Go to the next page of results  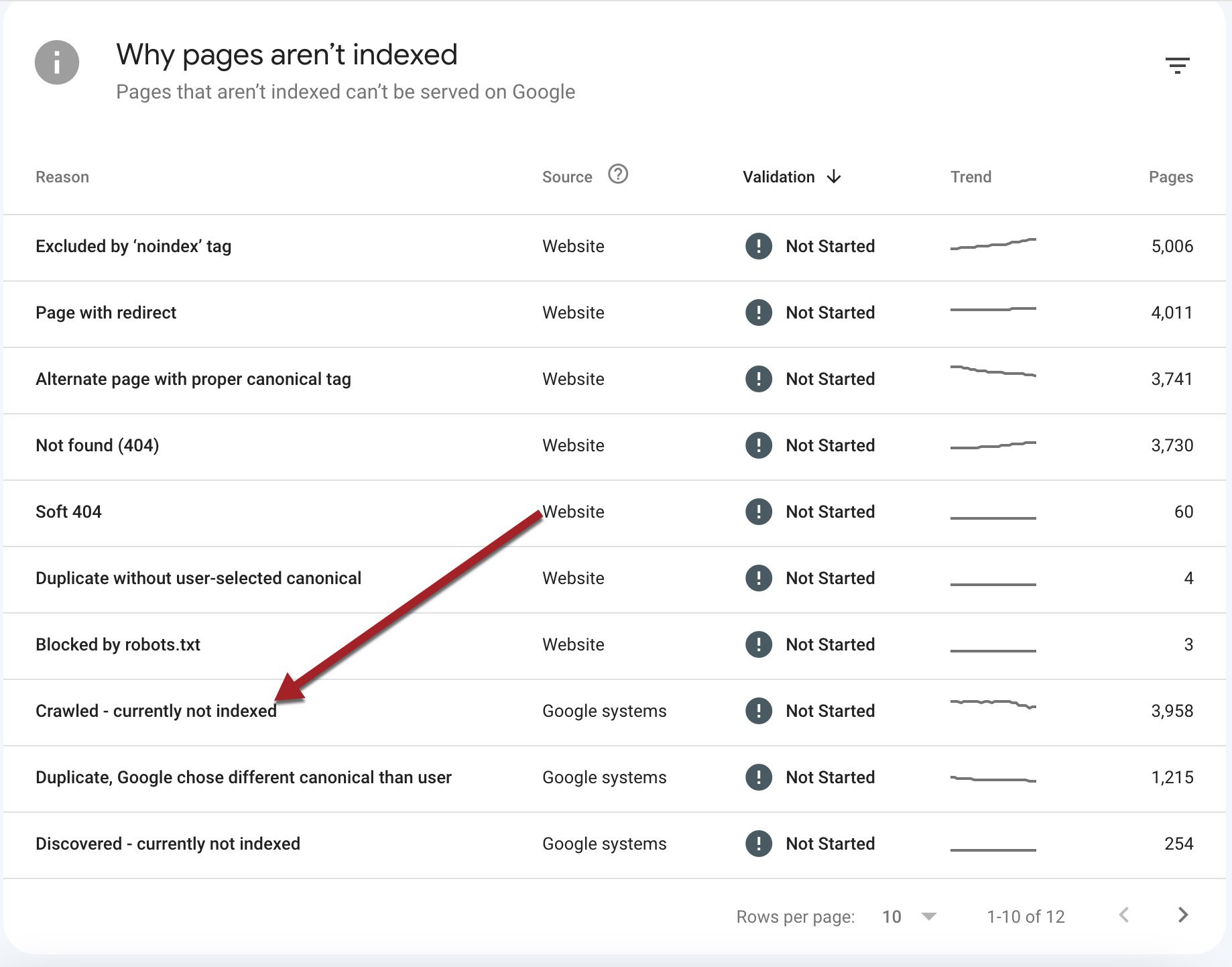click(1183, 915)
